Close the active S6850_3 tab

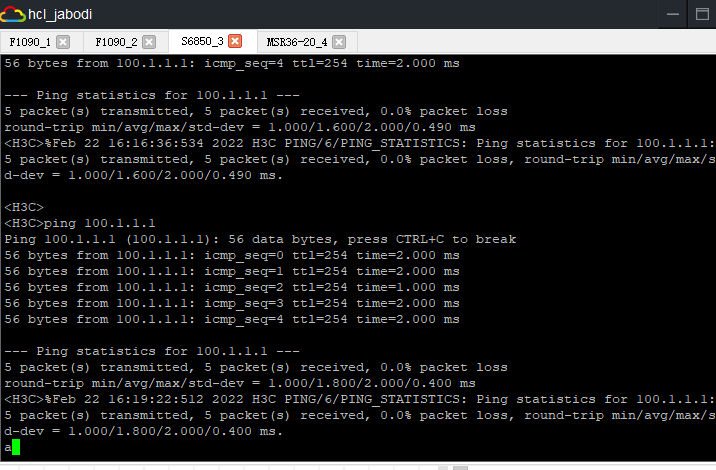tap(235, 42)
